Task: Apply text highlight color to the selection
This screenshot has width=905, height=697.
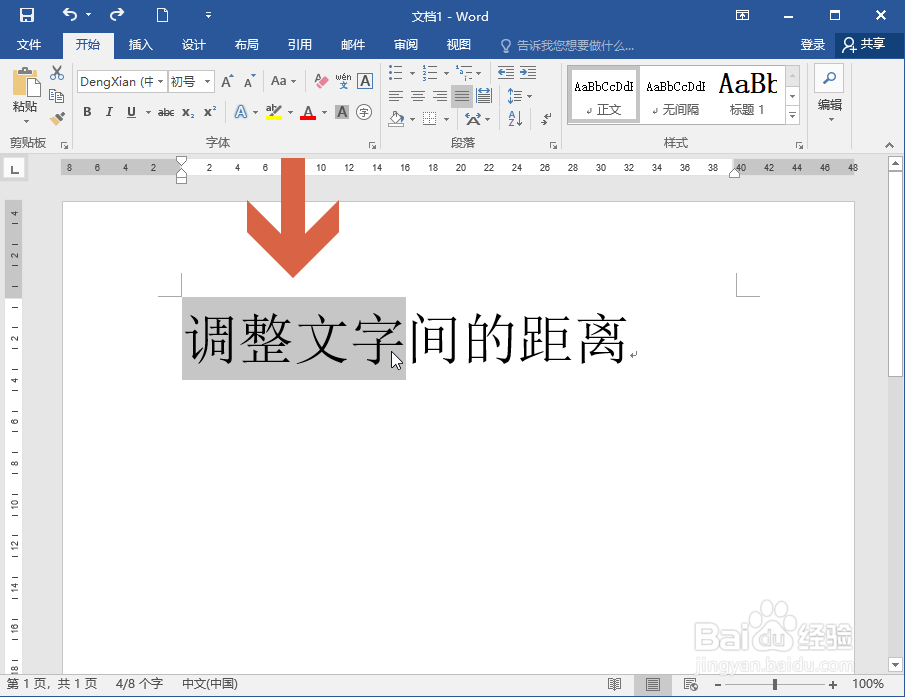Action: (276, 113)
